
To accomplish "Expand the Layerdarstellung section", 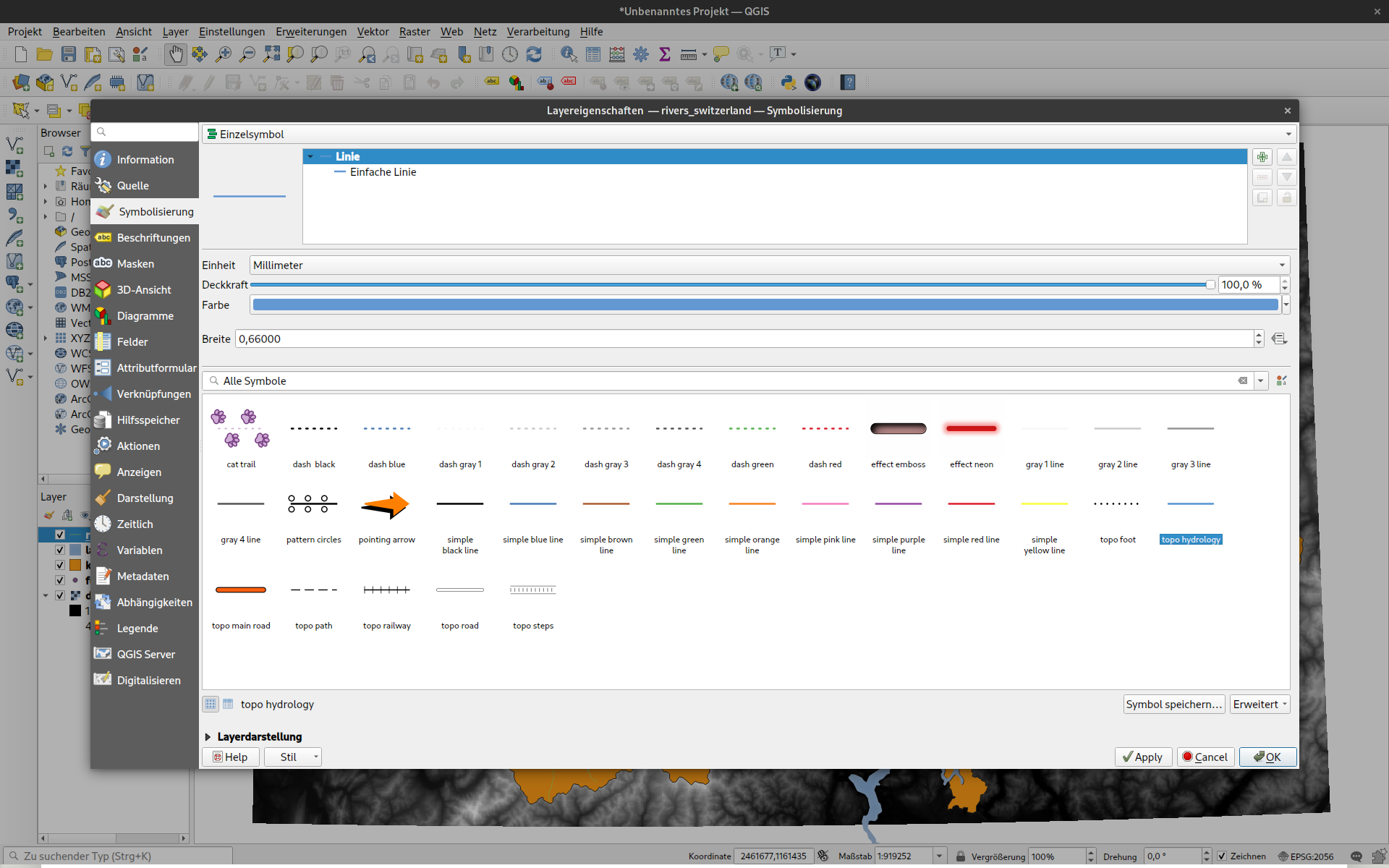I will click(208, 736).
